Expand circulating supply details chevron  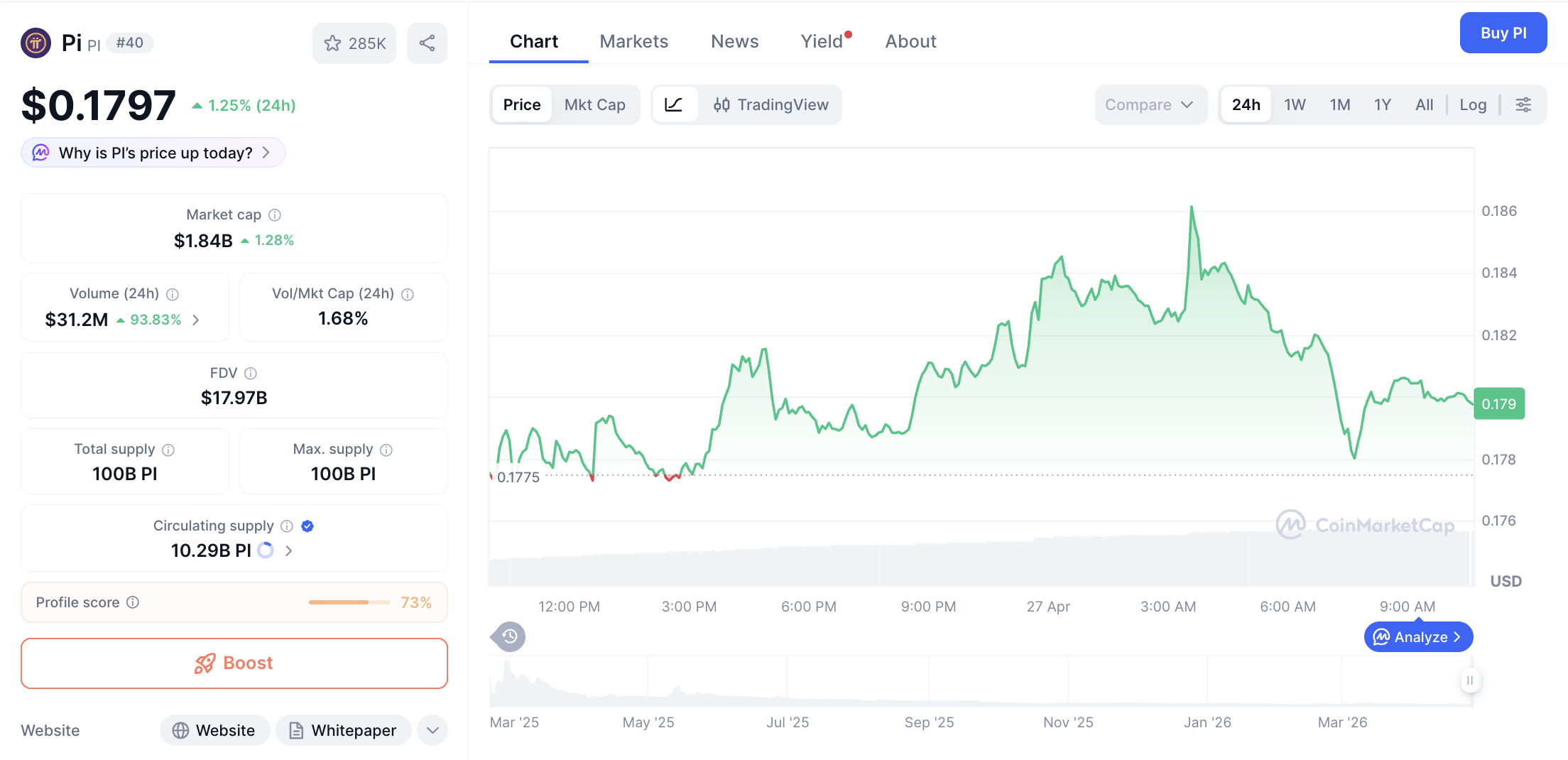click(x=288, y=550)
